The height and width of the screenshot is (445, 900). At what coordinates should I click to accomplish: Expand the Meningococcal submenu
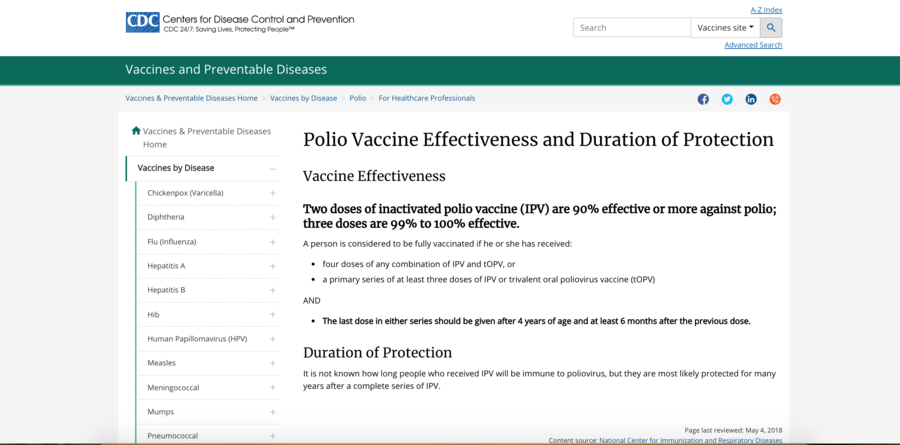[273, 388]
